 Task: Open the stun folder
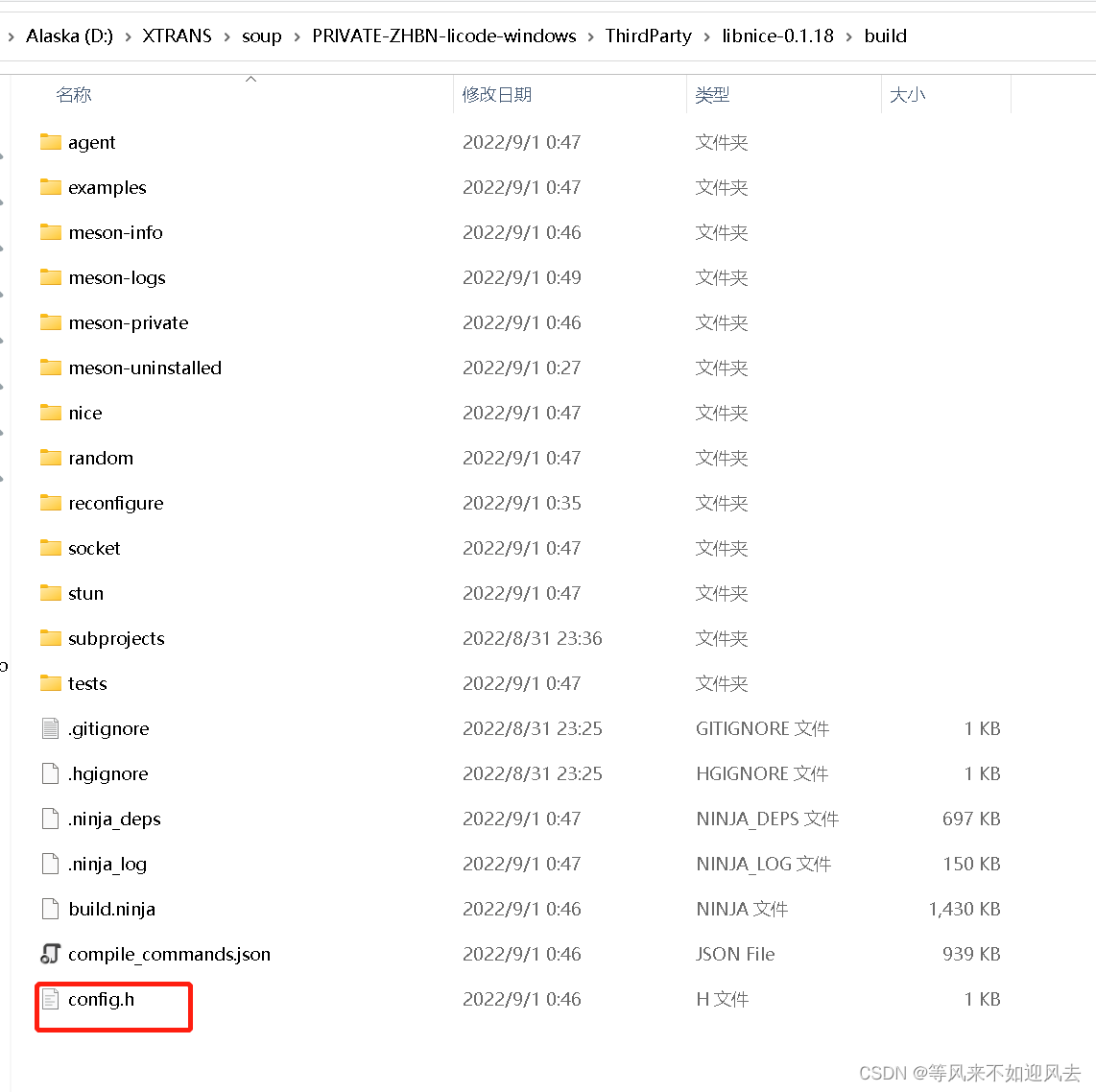point(85,593)
